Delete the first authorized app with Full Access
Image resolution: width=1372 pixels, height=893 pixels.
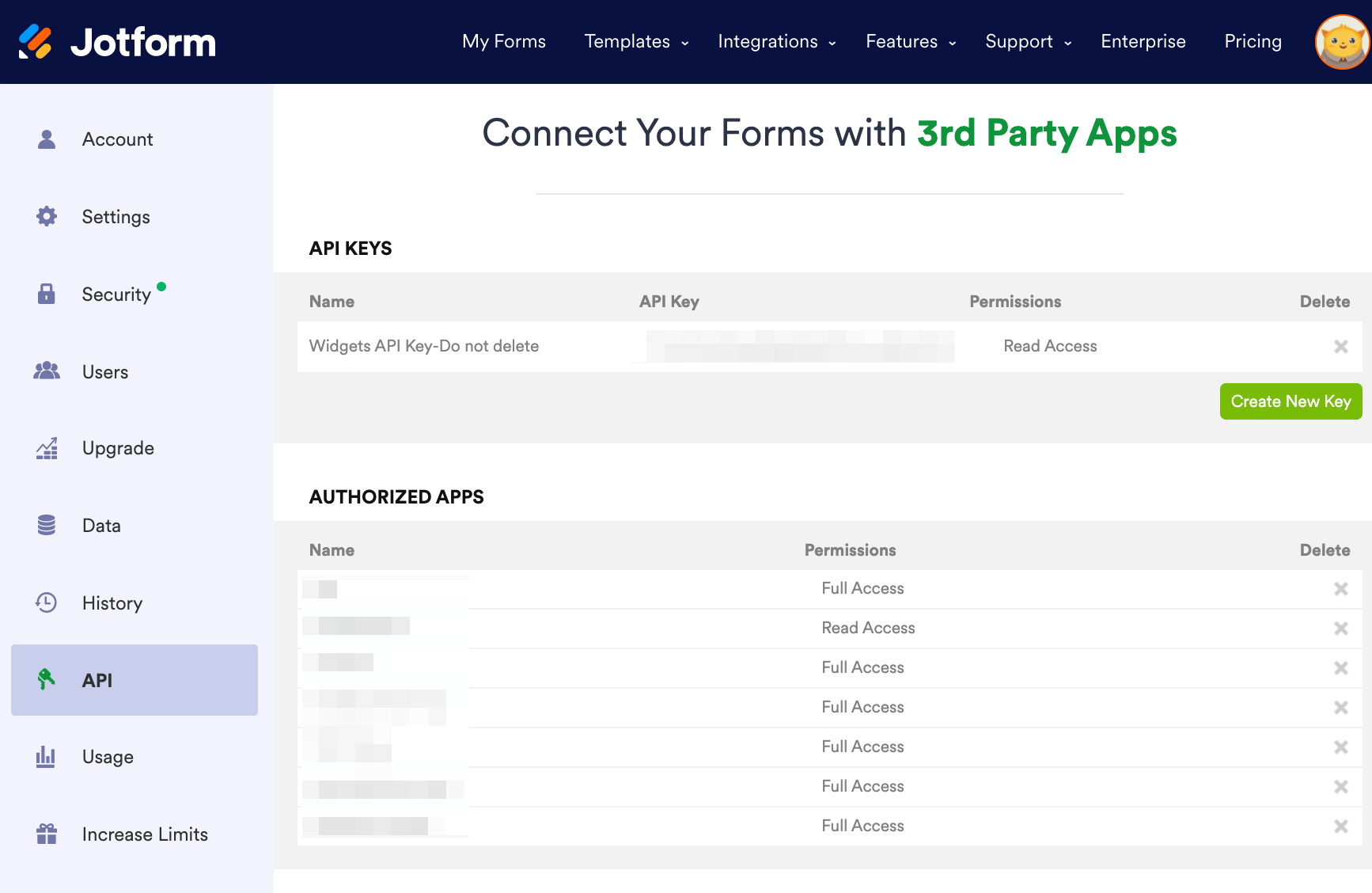(1340, 588)
